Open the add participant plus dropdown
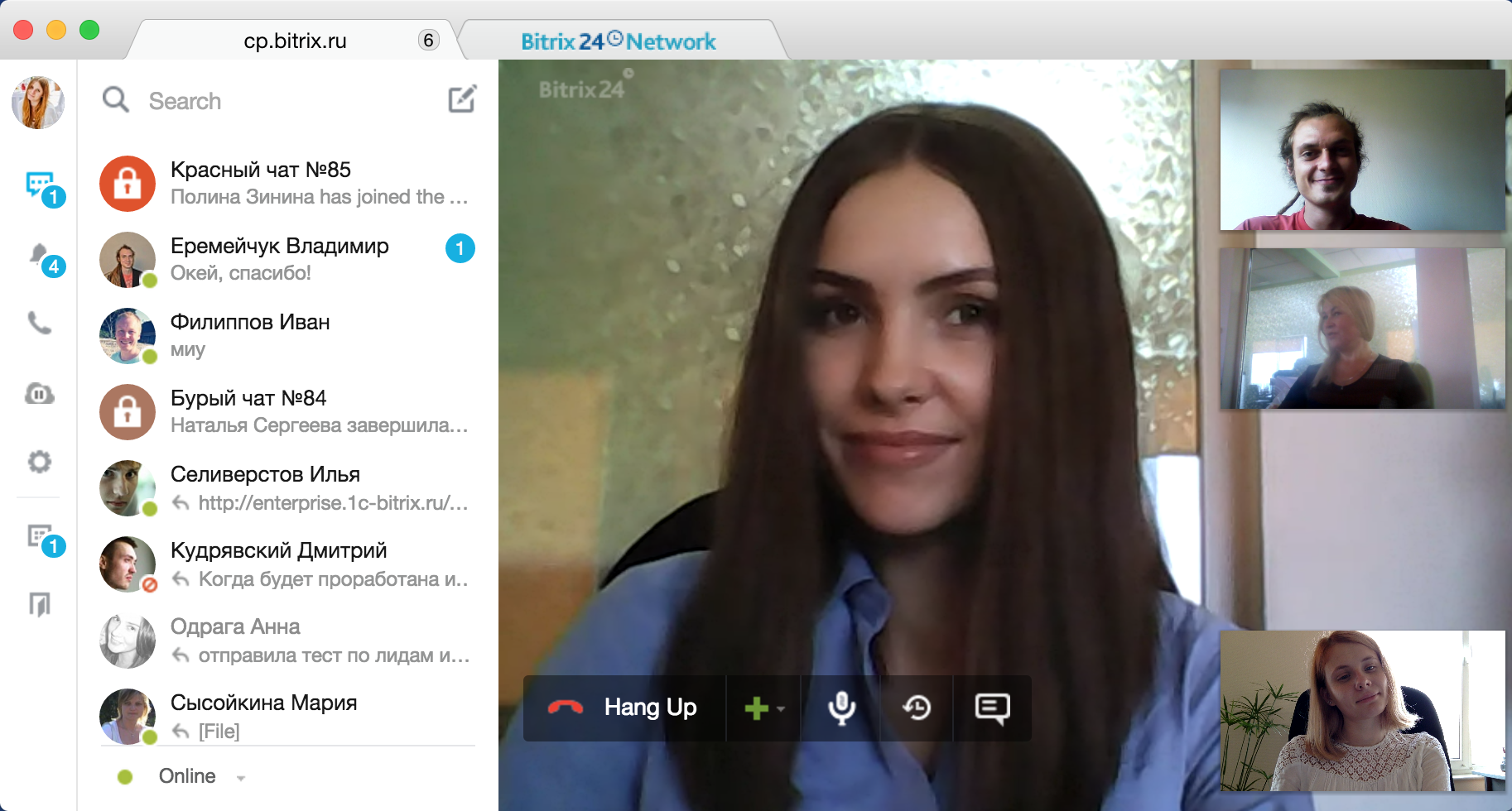This screenshot has width=1512, height=811. coord(763,708)
